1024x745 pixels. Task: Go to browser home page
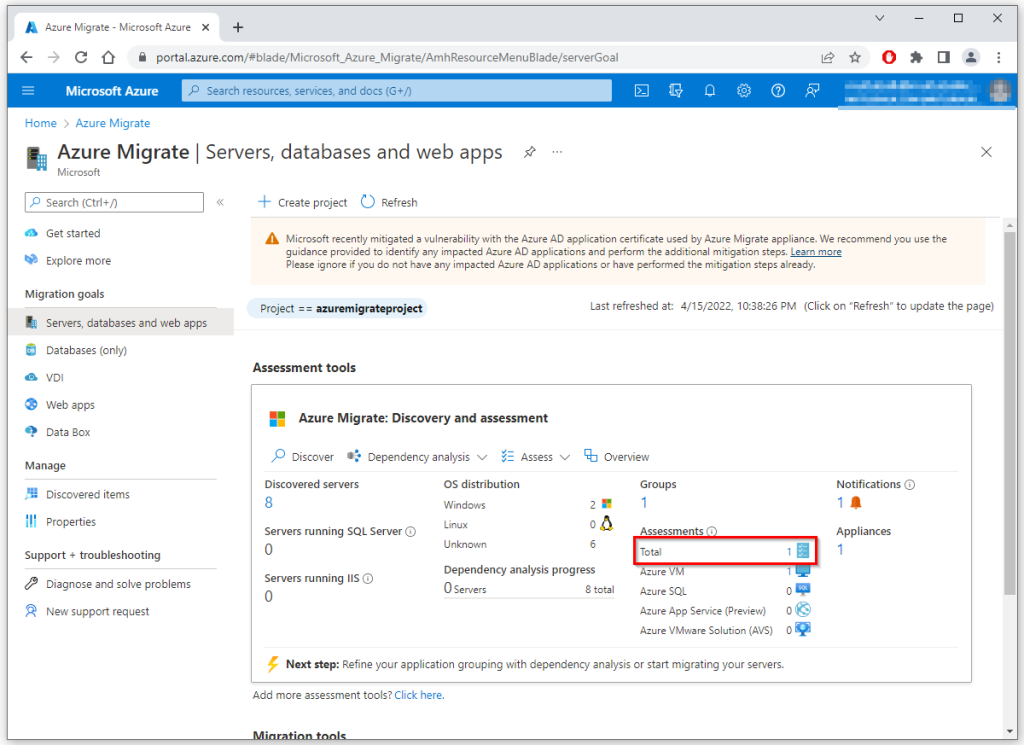click(x=108, y=57)
